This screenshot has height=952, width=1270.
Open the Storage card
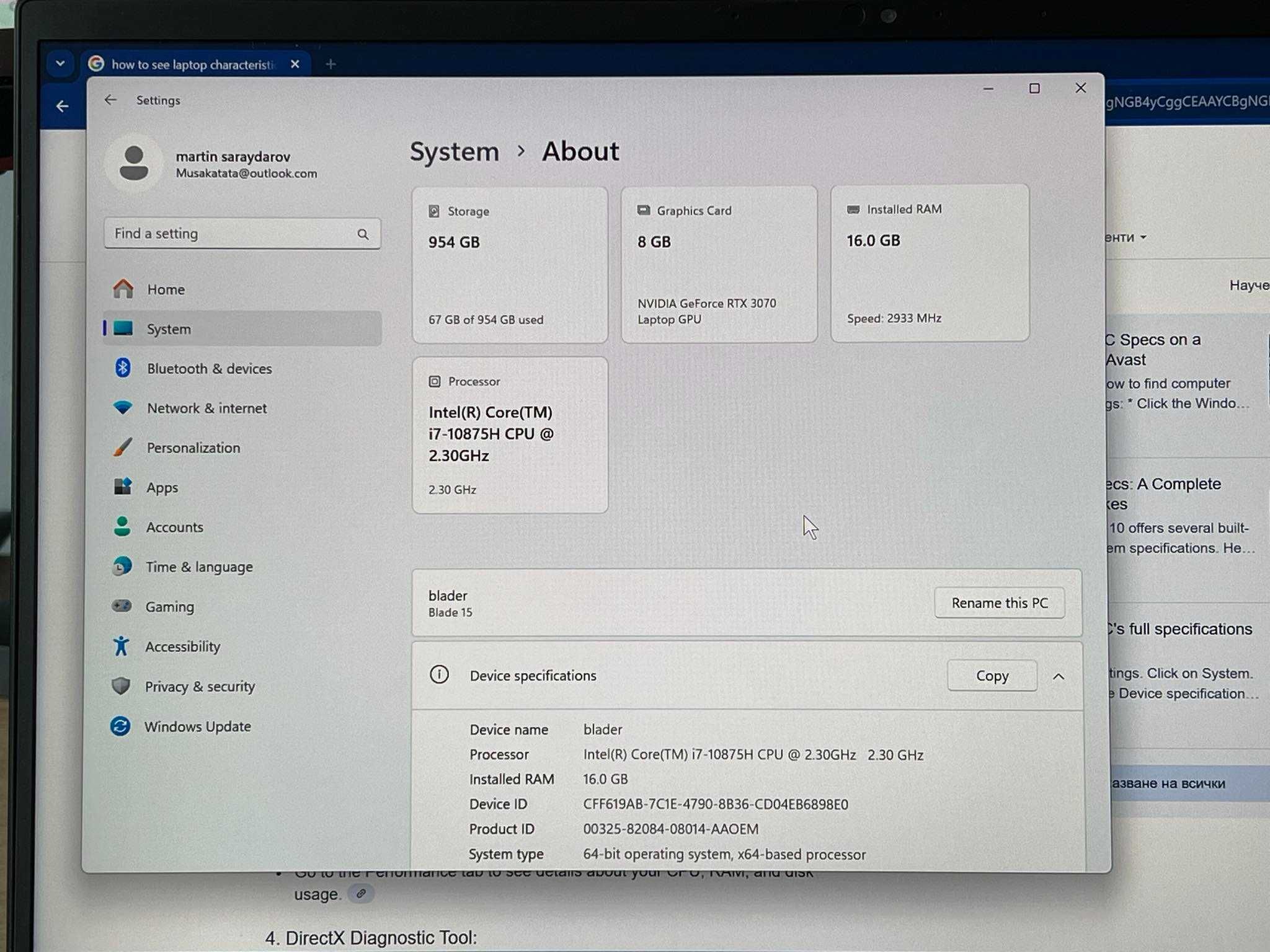pyautogui.click(x=510, y=265)
